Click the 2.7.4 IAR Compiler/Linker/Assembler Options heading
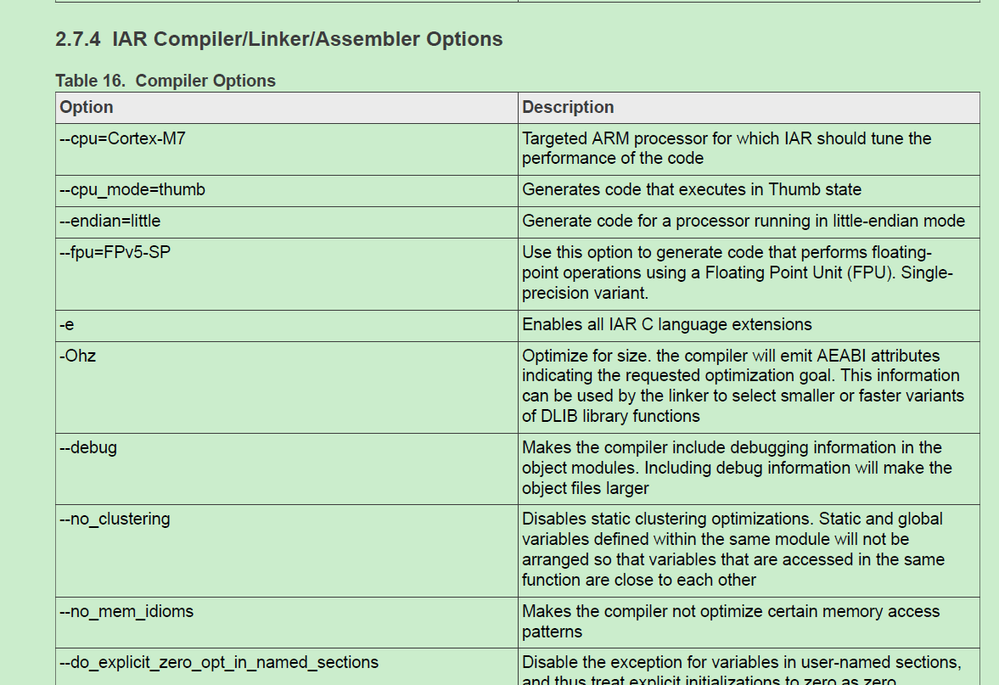 [x=279, y=40]
